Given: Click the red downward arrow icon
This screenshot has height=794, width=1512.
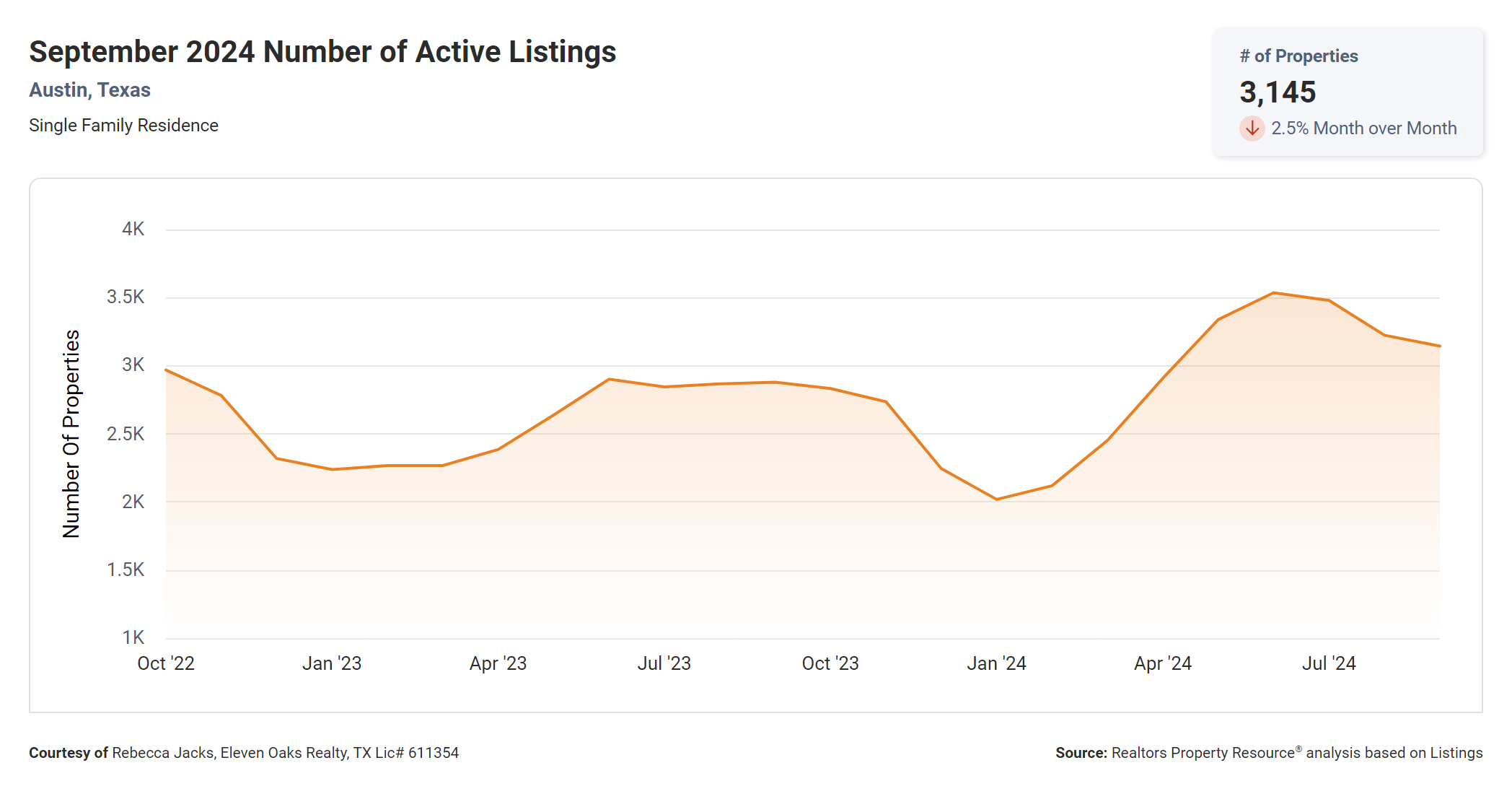Looking at the screenshot, I should 1252,128.
